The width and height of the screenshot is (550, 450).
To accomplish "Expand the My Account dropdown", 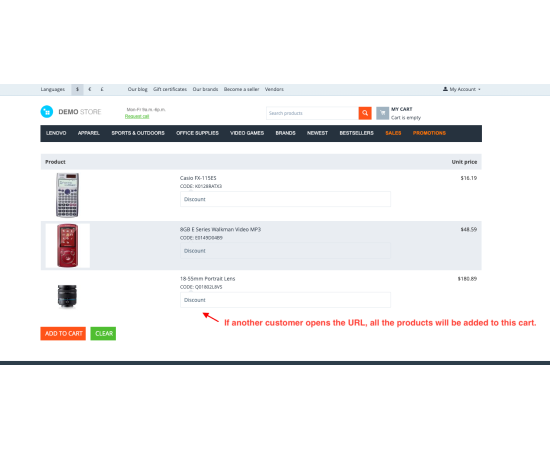I will (x=462, y=89).
